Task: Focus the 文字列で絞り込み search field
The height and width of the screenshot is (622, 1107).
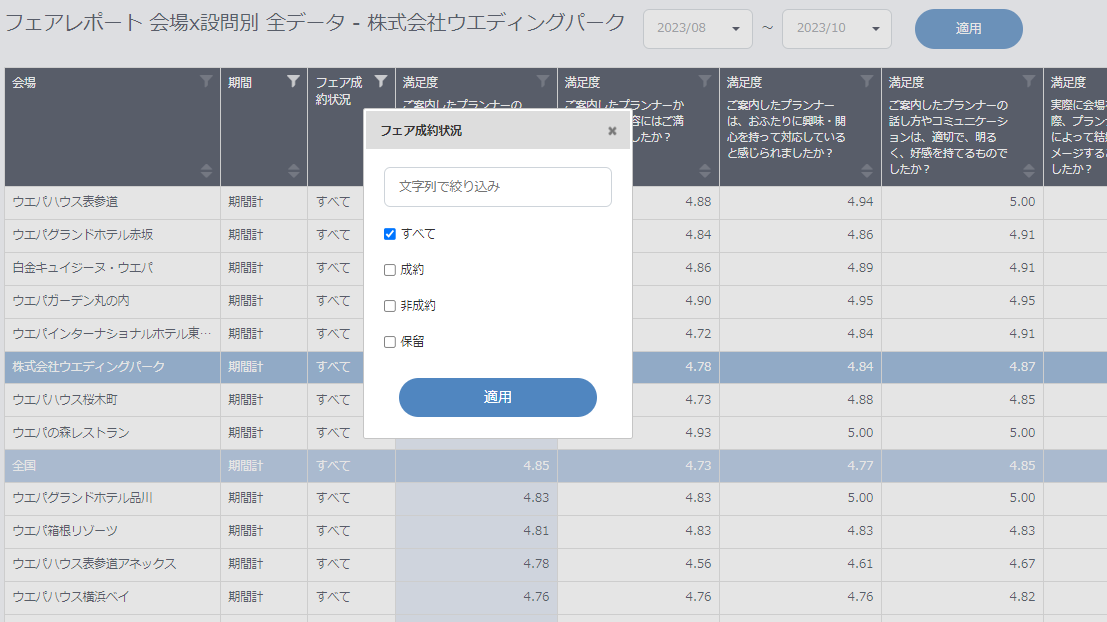Action: click(x=497, y=187)
